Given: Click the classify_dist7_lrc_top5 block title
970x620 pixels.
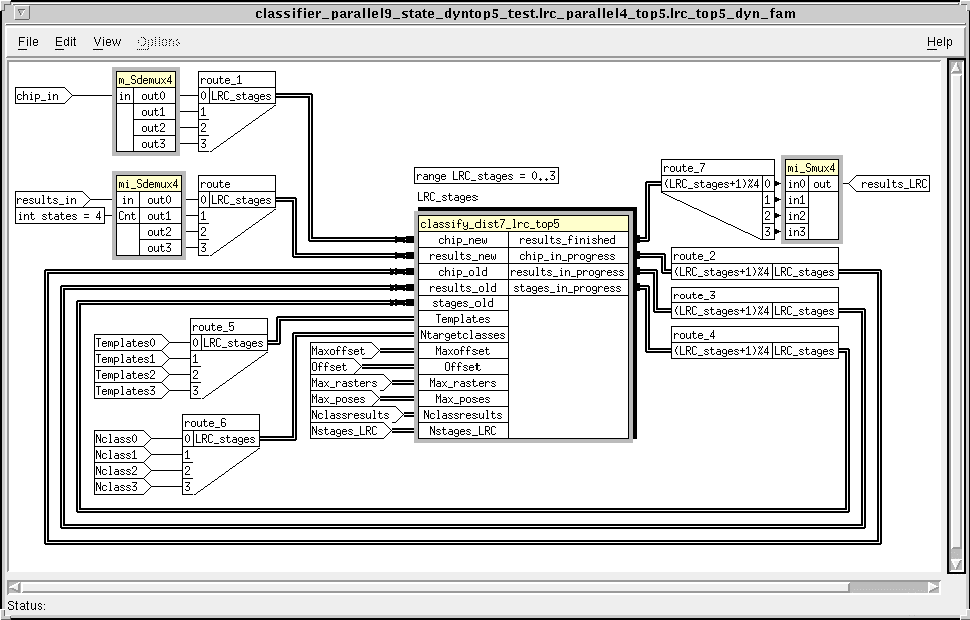Looking at the screenshot, I should click(489, 224).
